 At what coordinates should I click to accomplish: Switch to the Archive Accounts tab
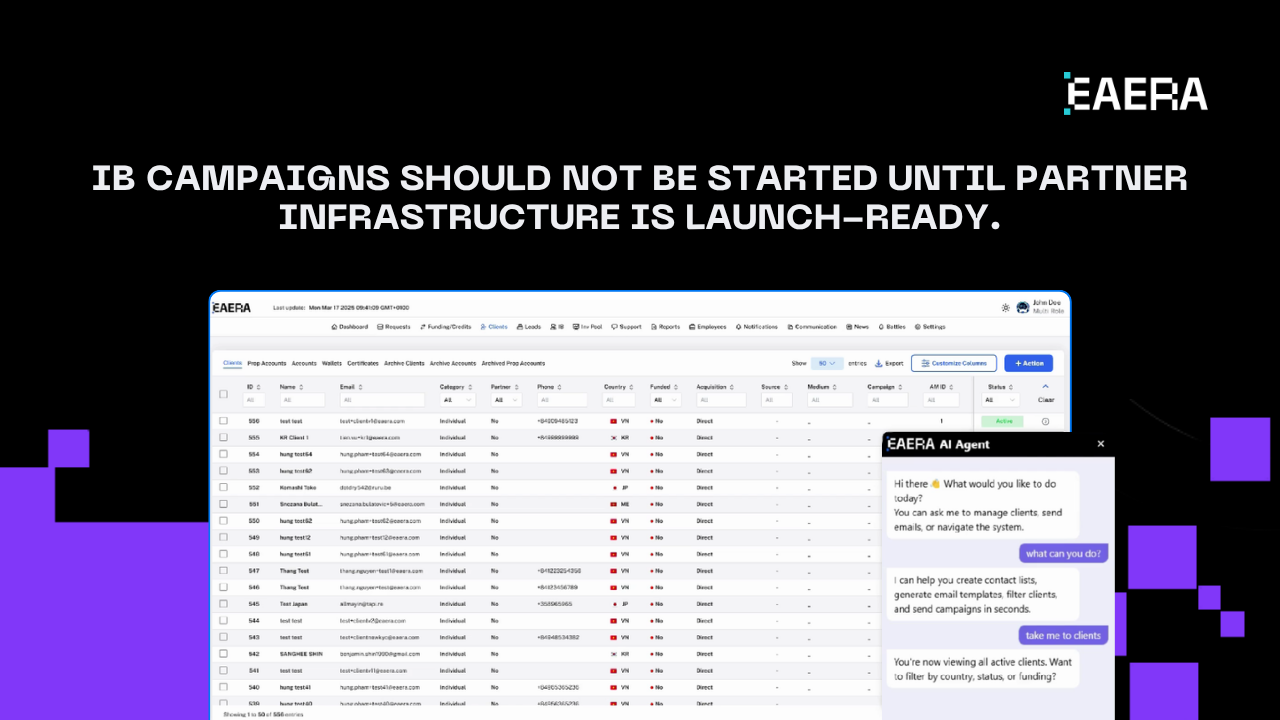(453, 364)
